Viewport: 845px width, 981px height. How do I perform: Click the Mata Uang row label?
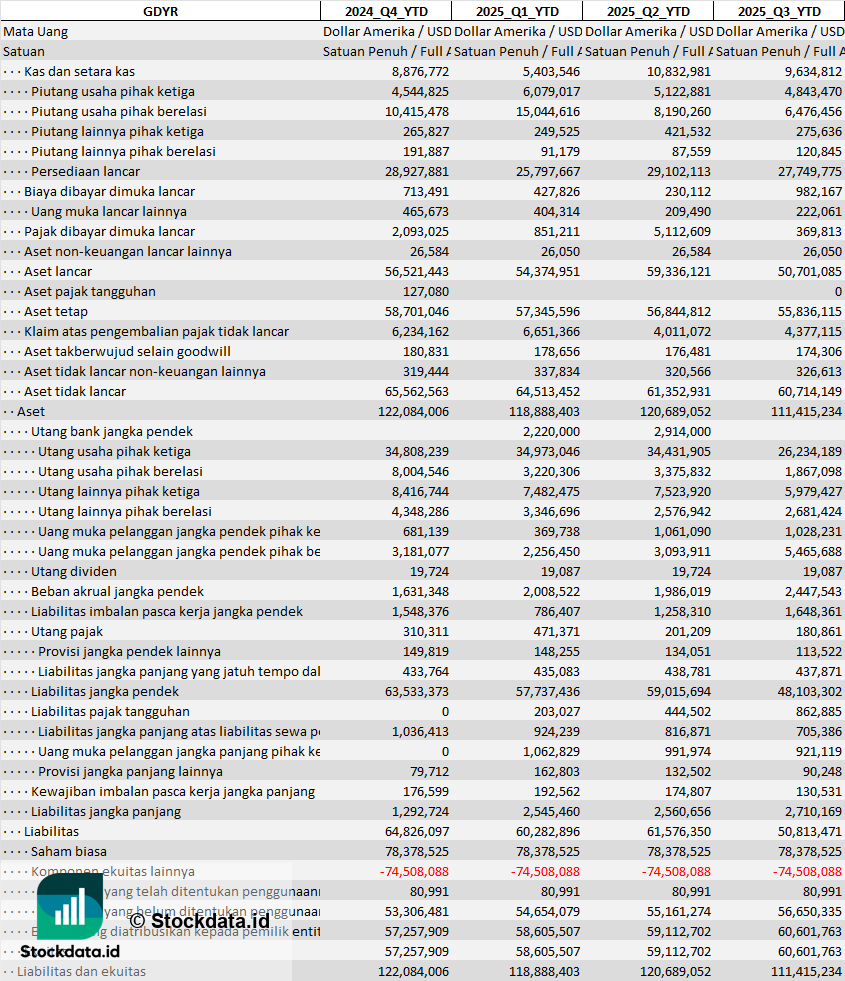point(36,31)
